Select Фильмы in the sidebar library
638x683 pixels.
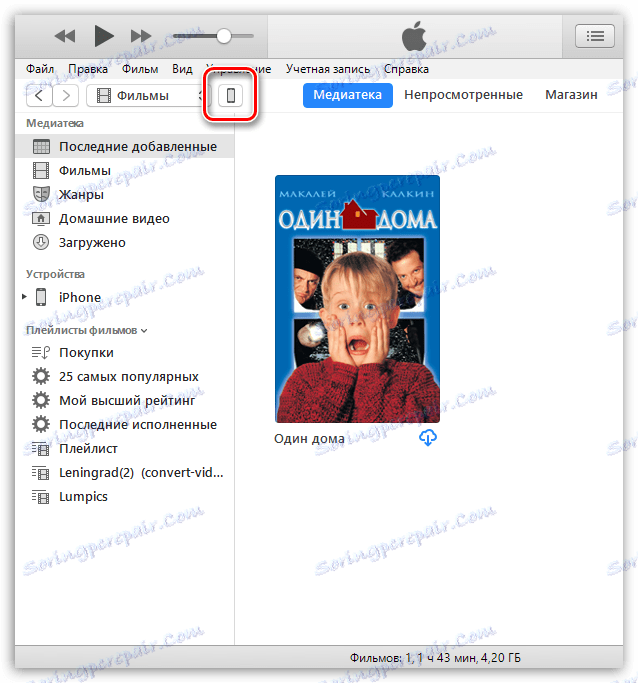tap(125, 170)
